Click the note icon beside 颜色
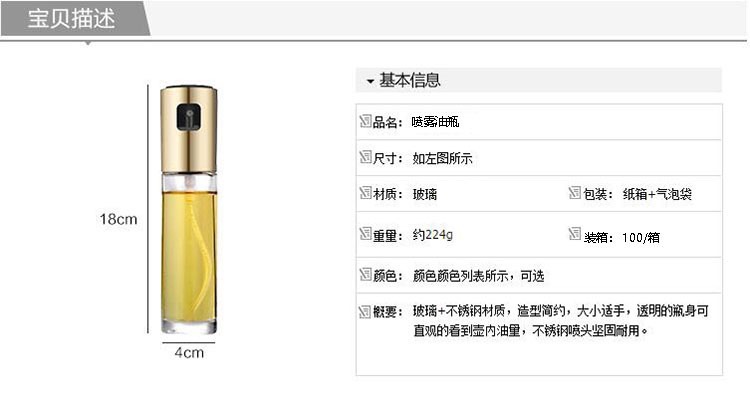Screen dimensions: 750x400 coord(365,275)
